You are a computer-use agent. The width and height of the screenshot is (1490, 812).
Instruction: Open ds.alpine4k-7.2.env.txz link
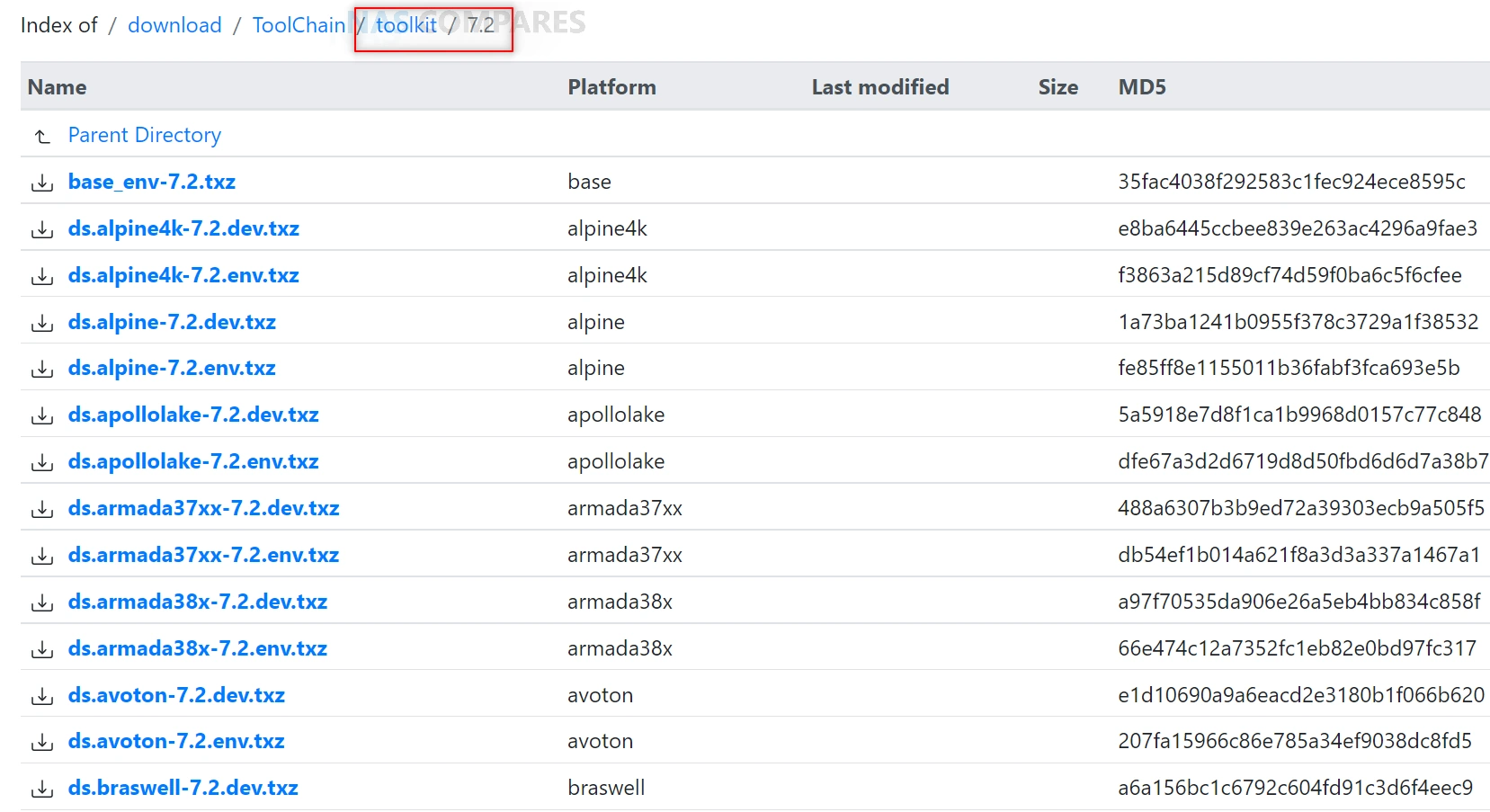tap(183, 275)
